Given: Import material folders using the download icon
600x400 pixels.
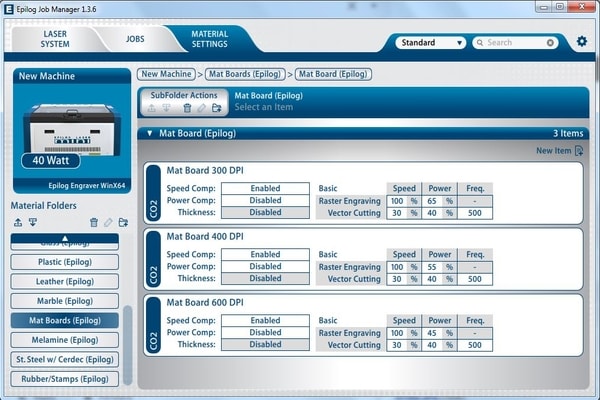Looking at the screenshot, I should pyautogui.click(x=33, y=222).
